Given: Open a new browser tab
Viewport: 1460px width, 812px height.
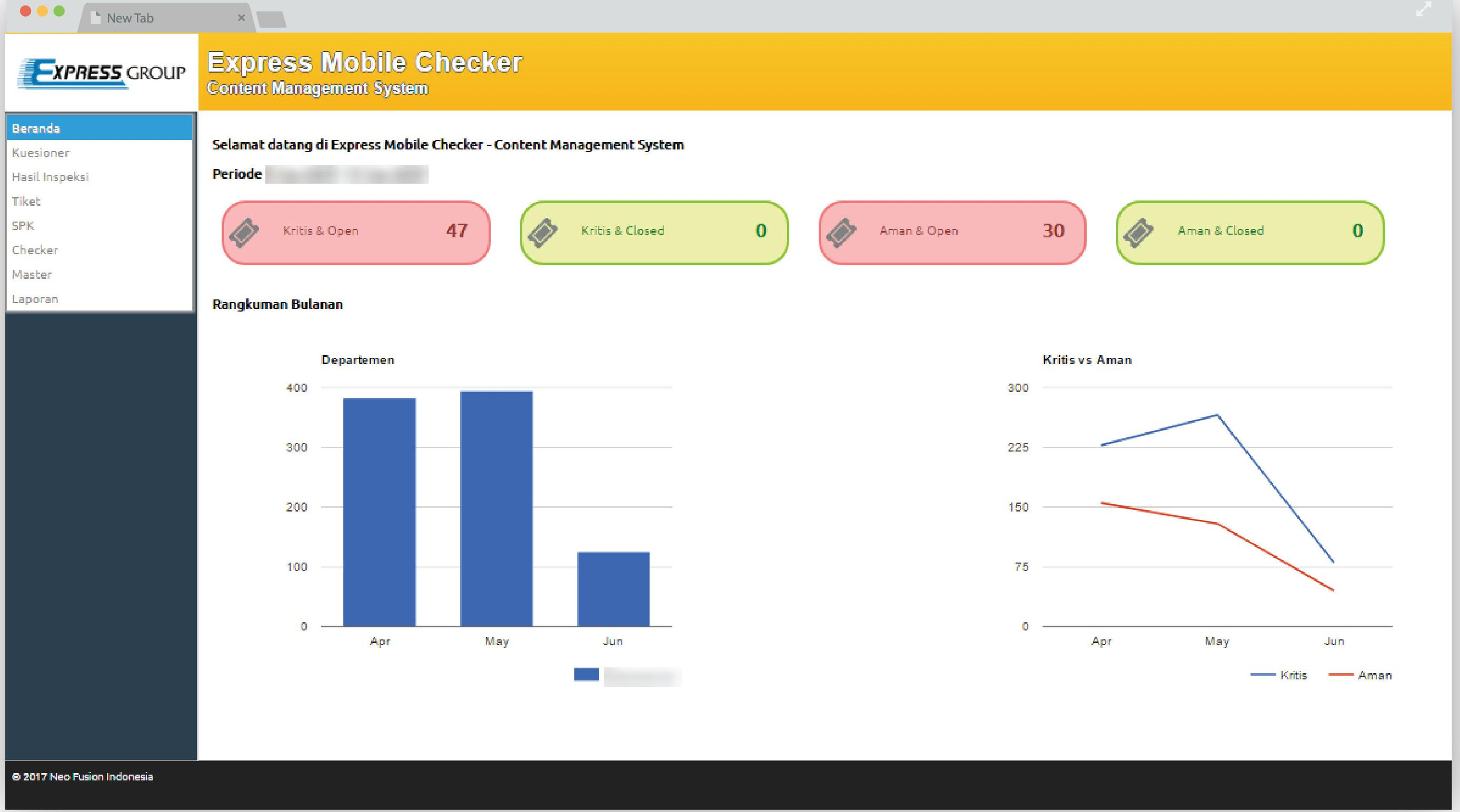Looking at the screenshot, I should [x=272, y=19].
